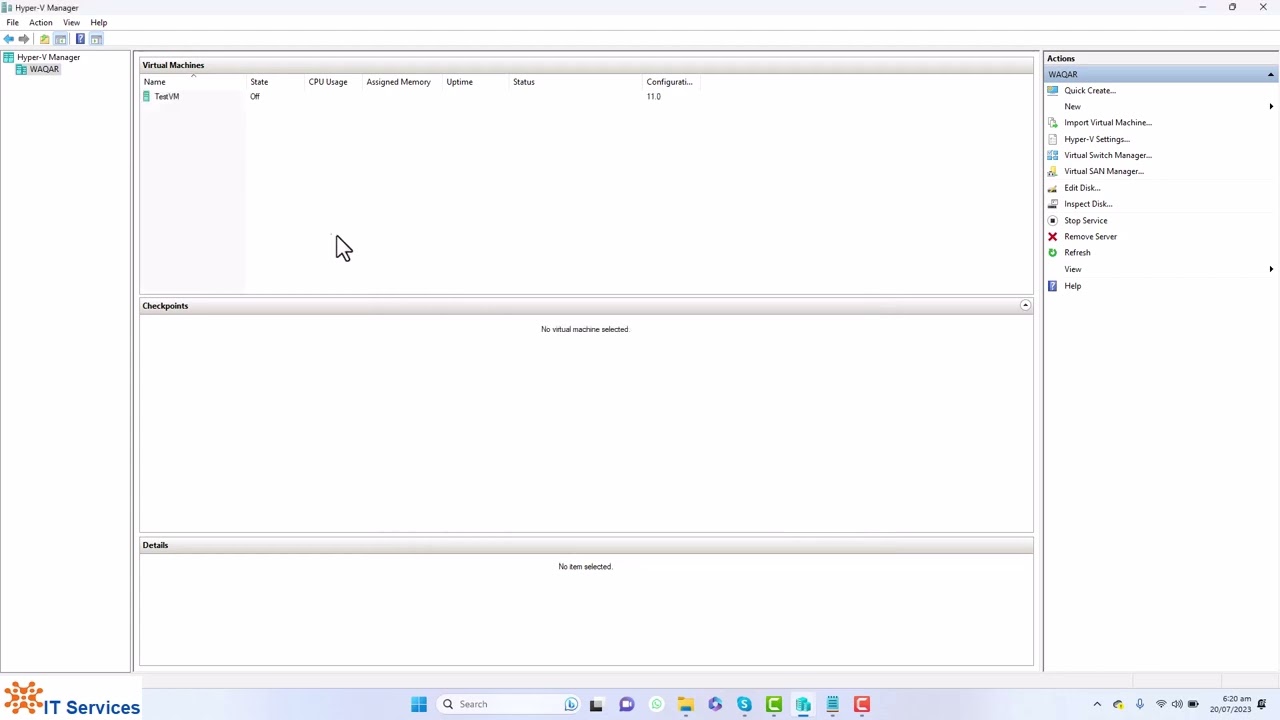The width and height of the screenshot is (1280, 720).
Task: Click the Forward arrow in the toolbar
Action: (x=24, y=39)
